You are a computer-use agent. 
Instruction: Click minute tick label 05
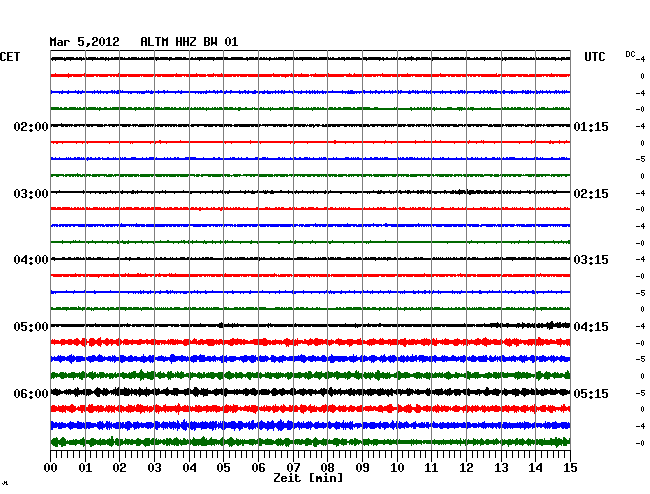point(223,468)
